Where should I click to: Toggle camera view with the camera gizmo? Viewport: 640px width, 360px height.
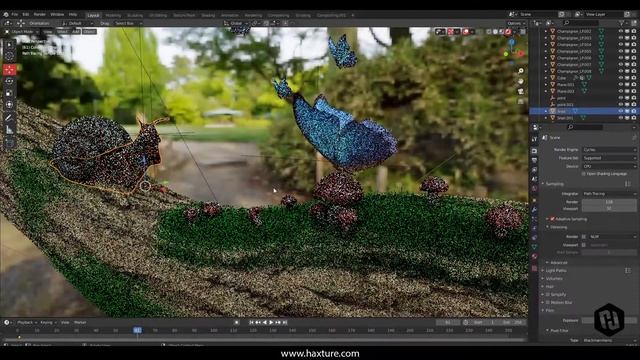click(521, 91)
